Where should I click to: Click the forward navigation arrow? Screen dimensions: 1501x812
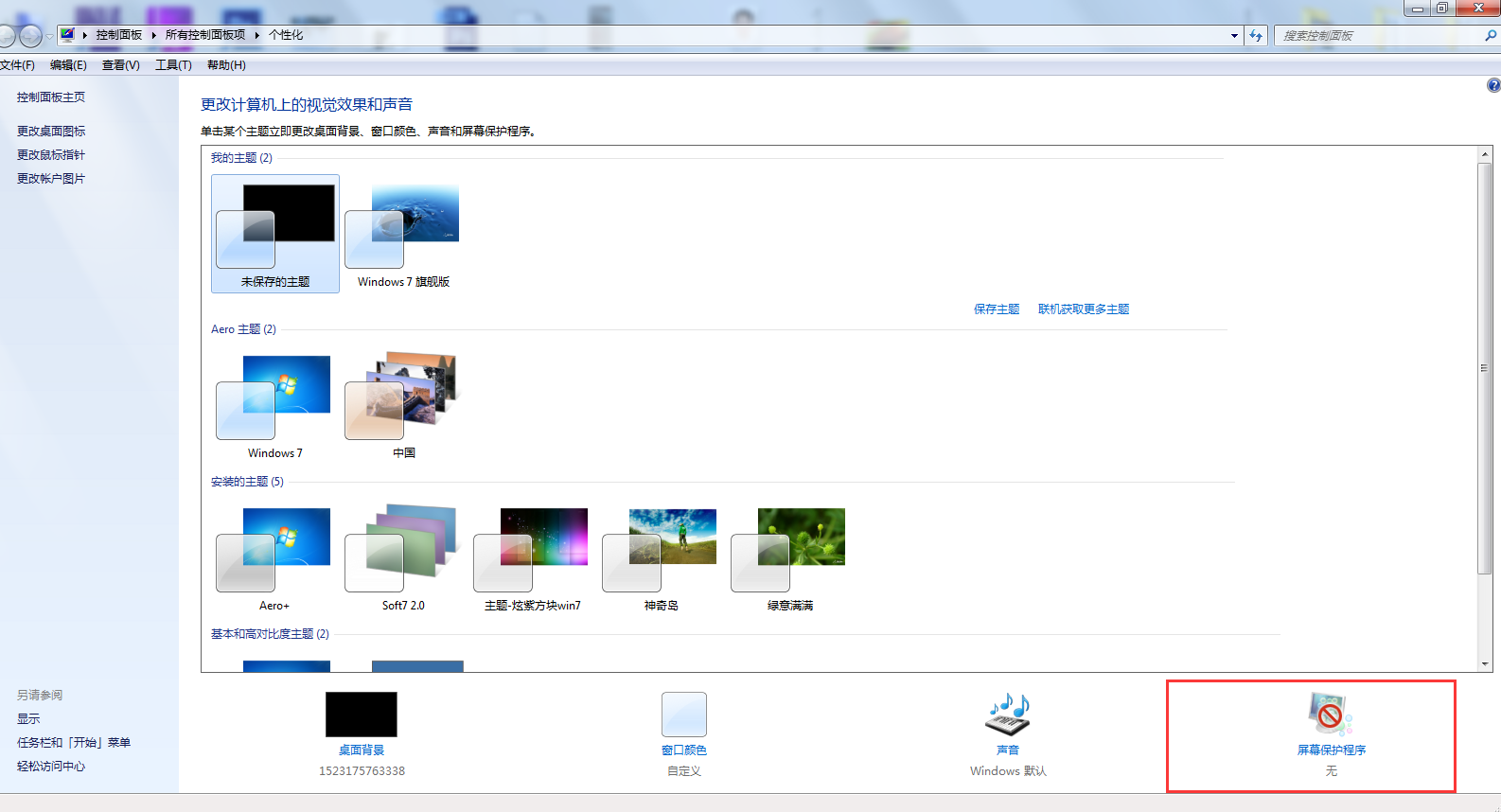tap(30, 36)
